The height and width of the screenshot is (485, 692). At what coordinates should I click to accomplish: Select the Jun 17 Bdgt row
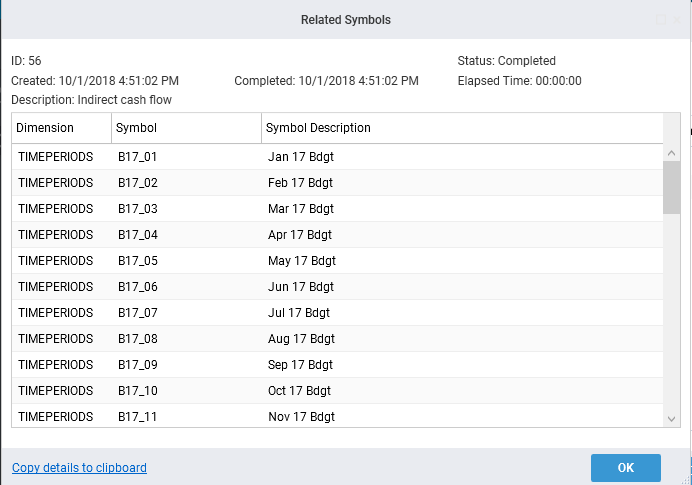(300, 287)
